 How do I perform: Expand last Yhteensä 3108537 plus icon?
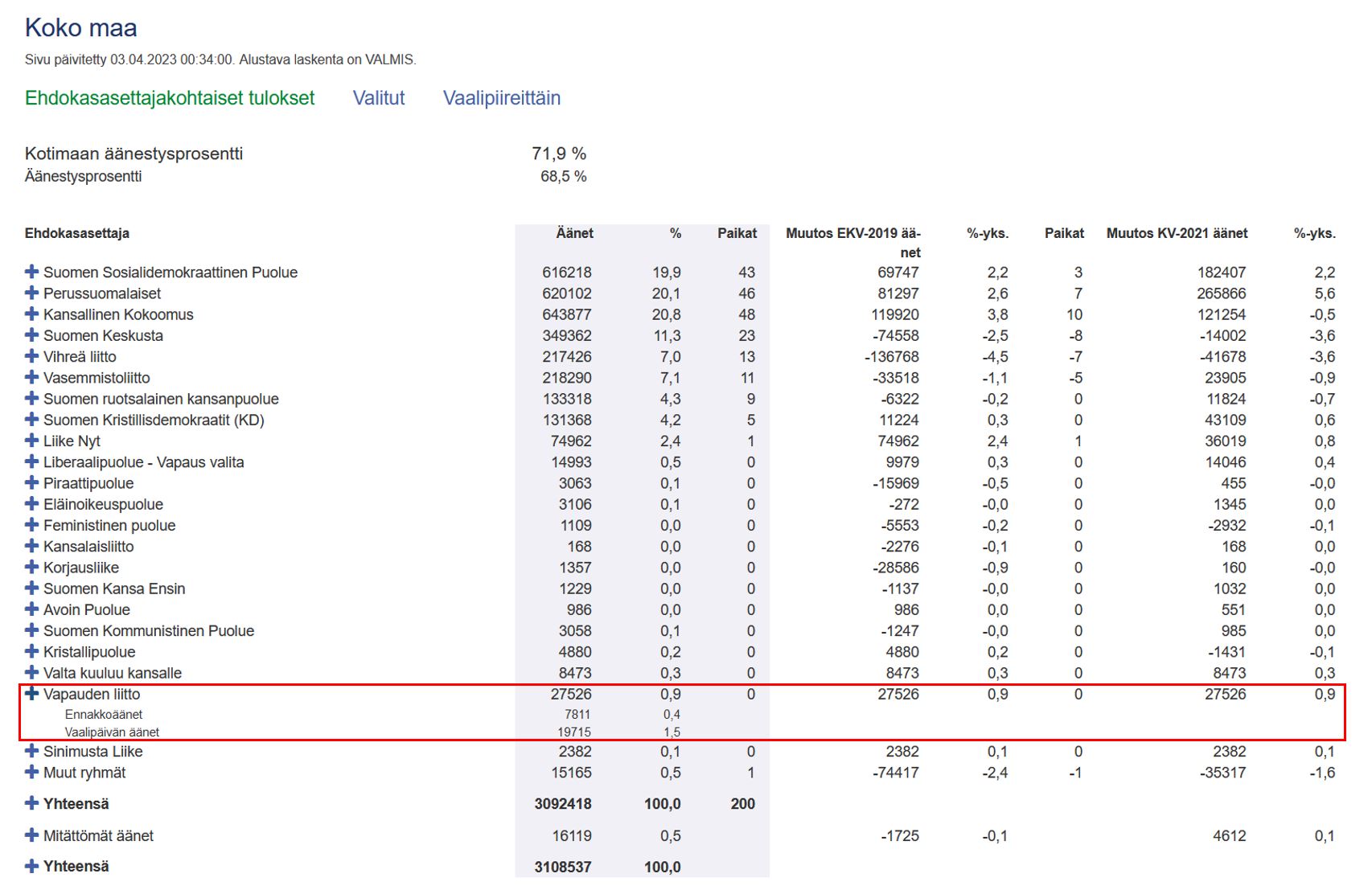[31, 866]
